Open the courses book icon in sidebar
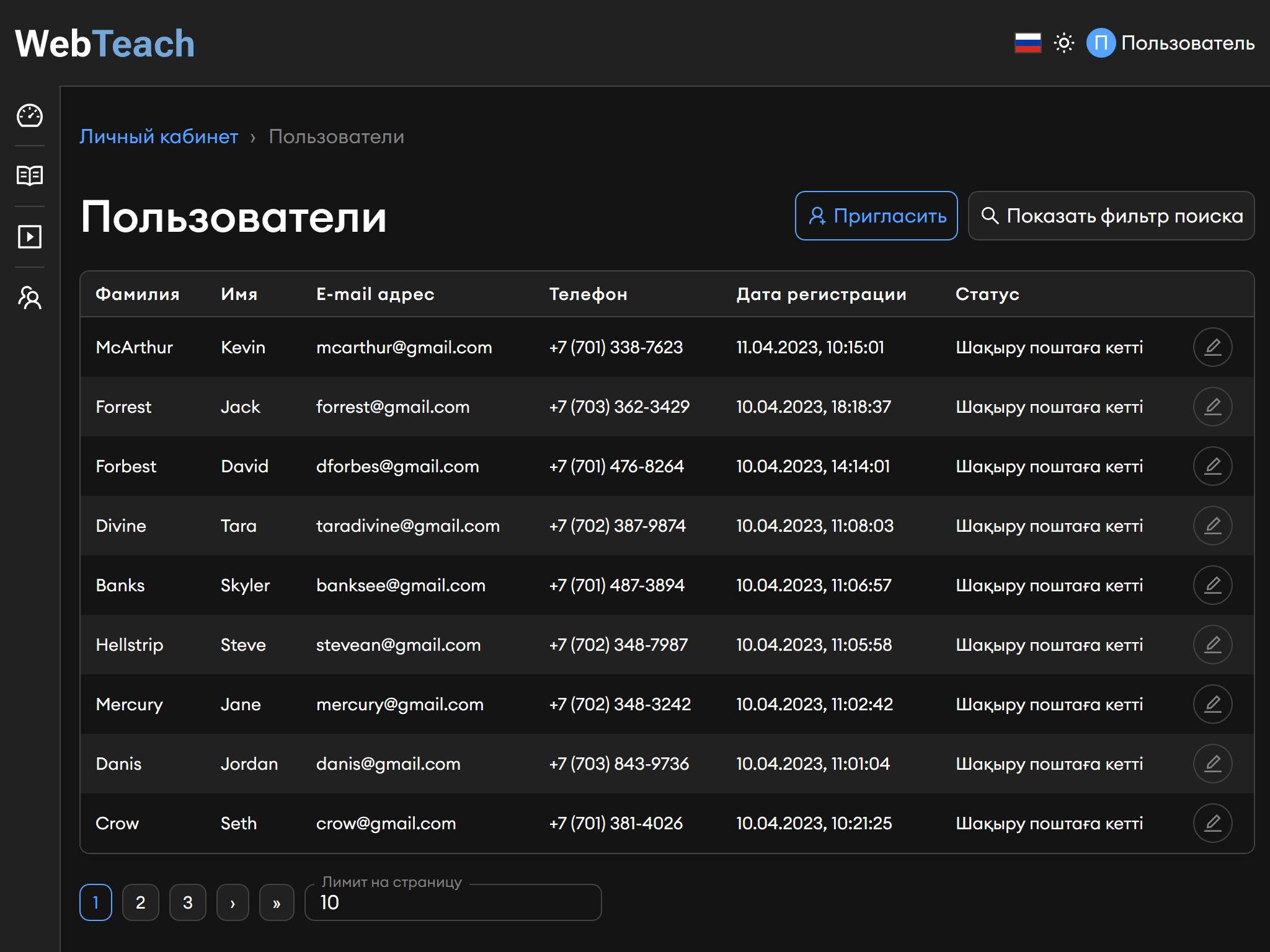This screenshot has width=1270, height=952. point(29,176)
